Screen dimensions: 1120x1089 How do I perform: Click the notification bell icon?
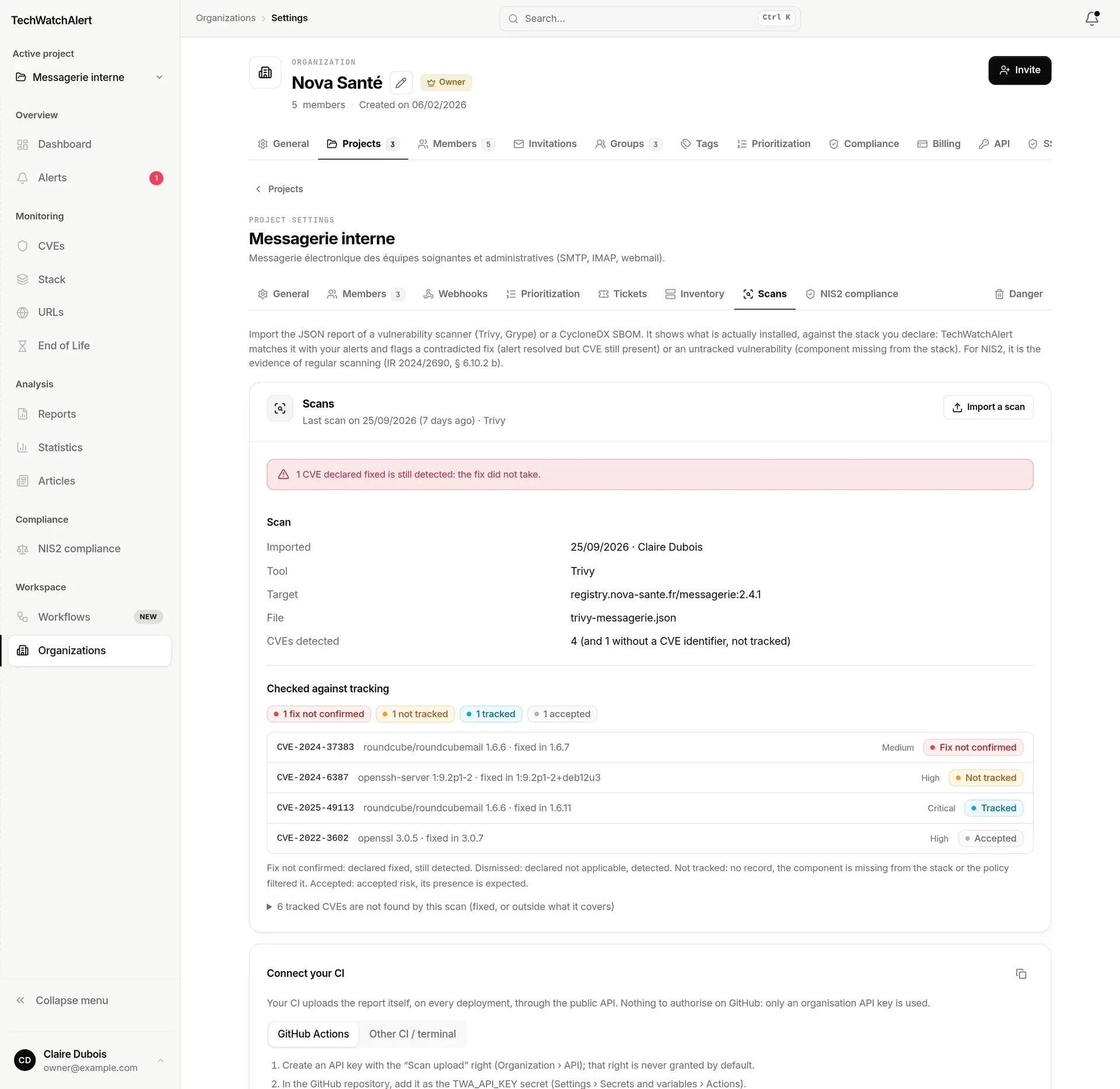pos(1091,19)
